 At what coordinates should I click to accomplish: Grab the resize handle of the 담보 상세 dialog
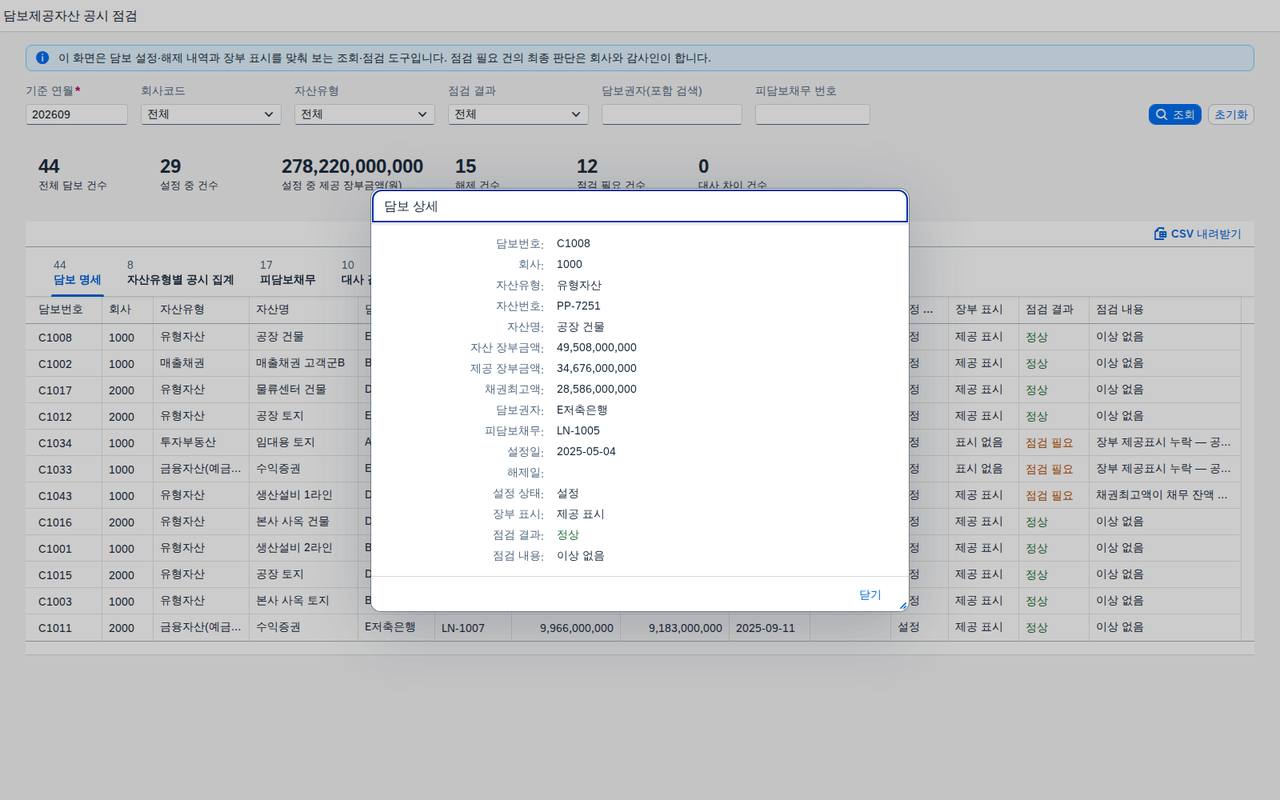tap(902, 605)
